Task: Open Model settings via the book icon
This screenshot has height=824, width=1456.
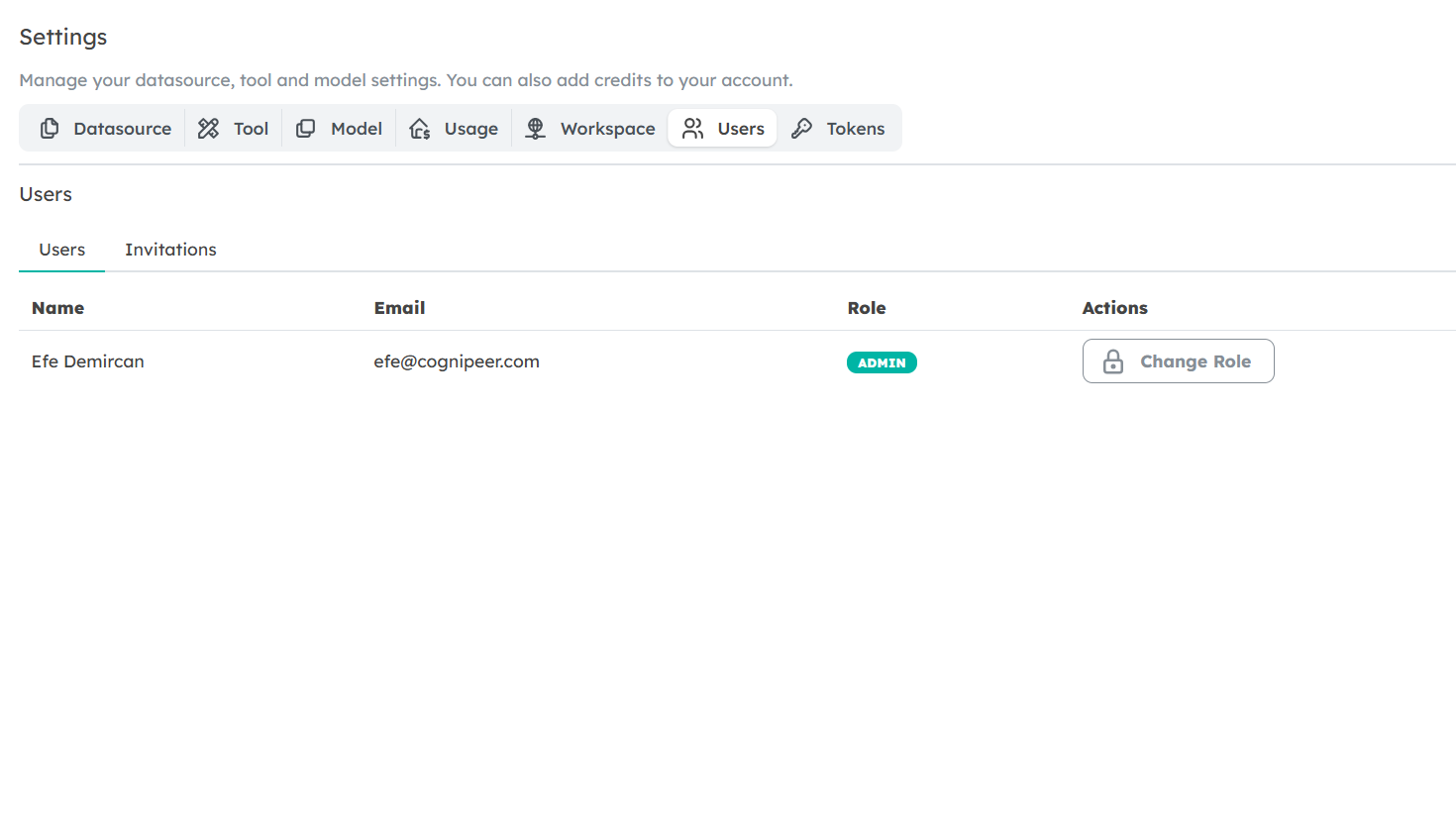Action: point(305,128)
